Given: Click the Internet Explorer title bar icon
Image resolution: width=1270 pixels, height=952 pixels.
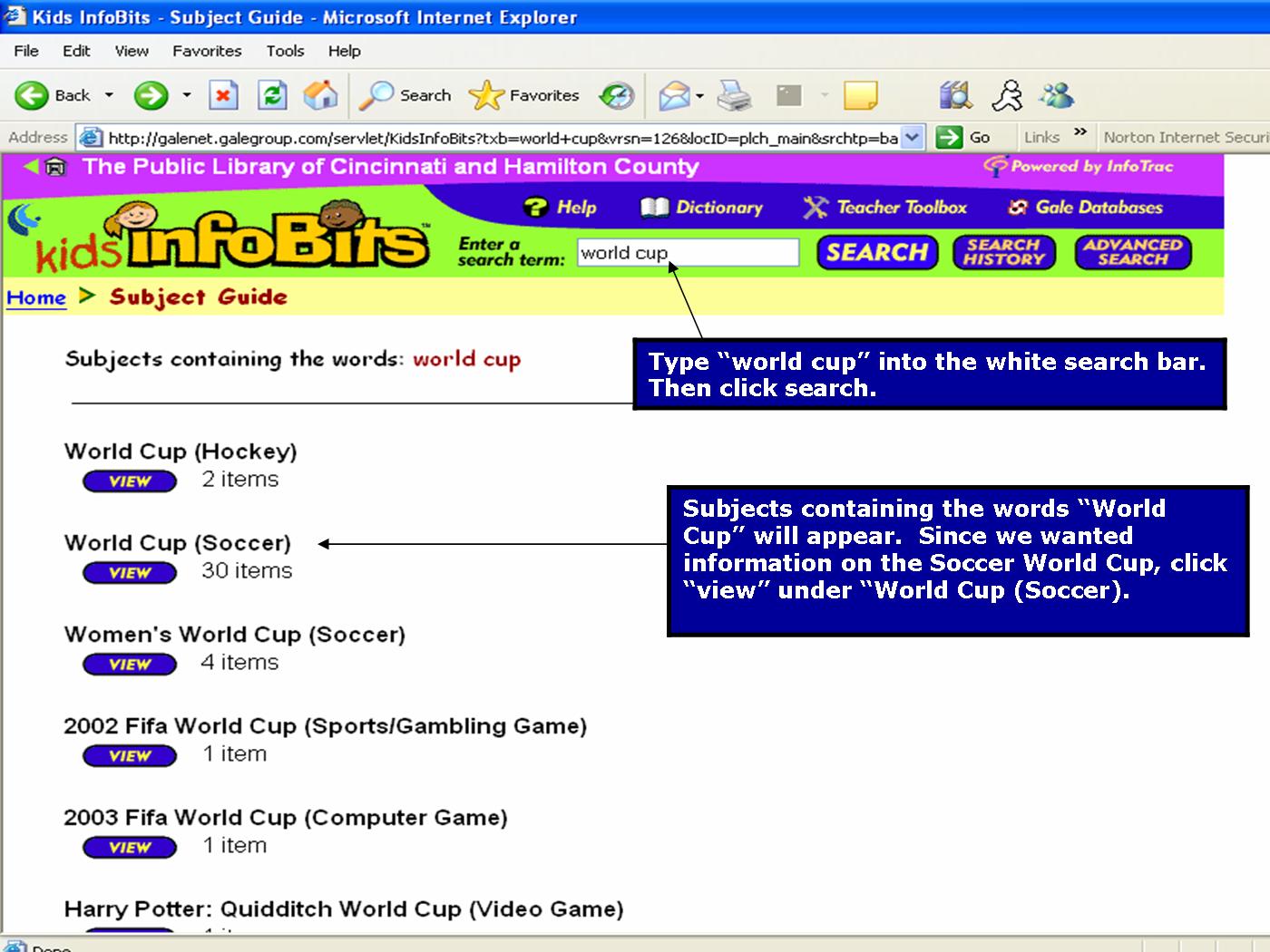Looking at the screenshot, I should tap(15, 16).
